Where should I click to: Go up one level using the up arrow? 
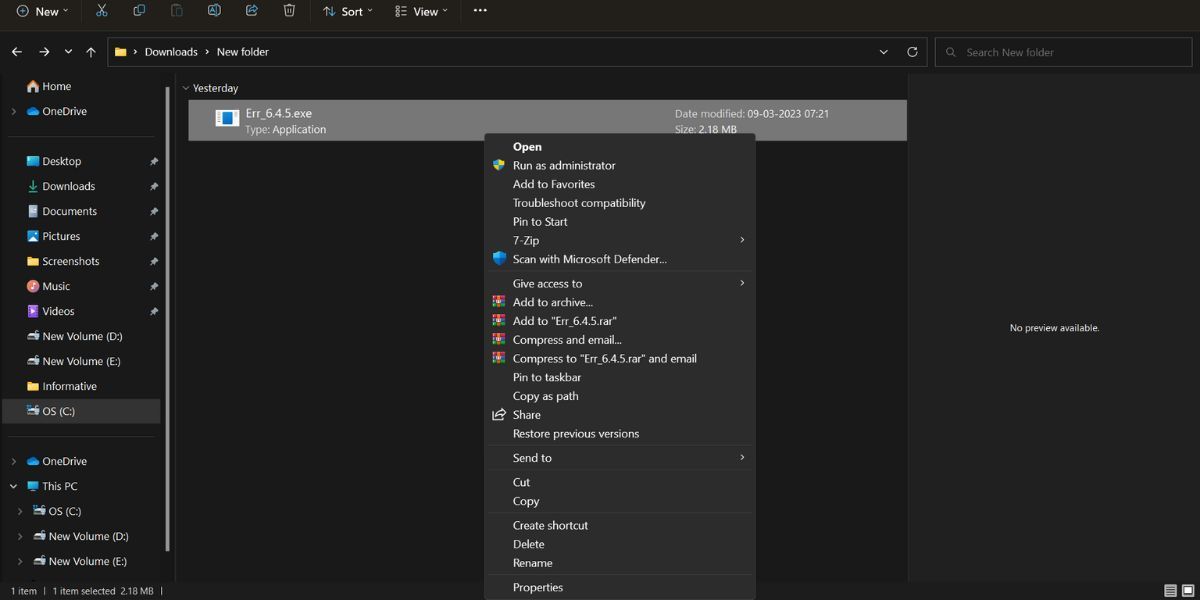click(x=90, y=51)
